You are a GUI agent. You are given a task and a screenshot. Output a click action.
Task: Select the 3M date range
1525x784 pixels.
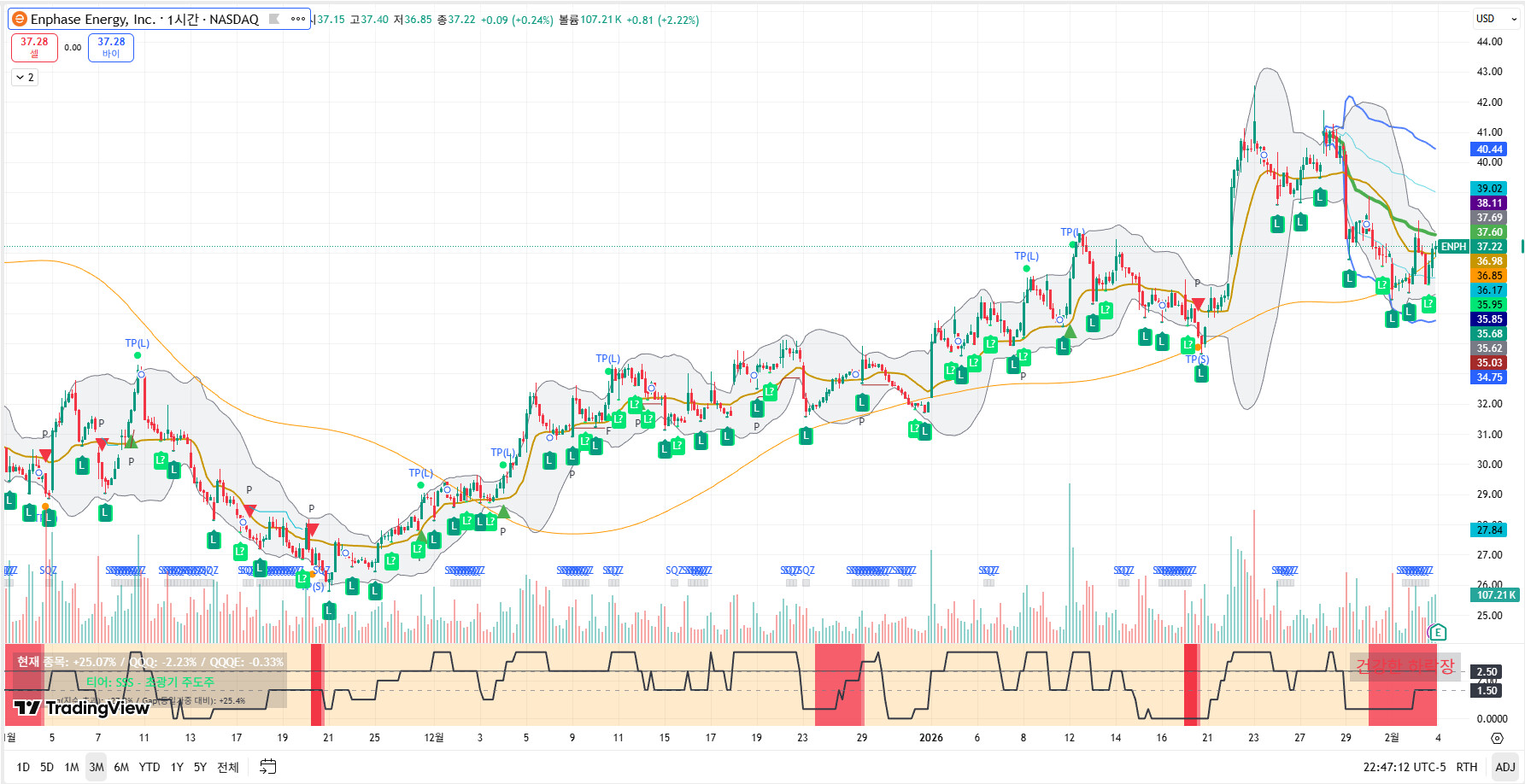coord(97,767)
